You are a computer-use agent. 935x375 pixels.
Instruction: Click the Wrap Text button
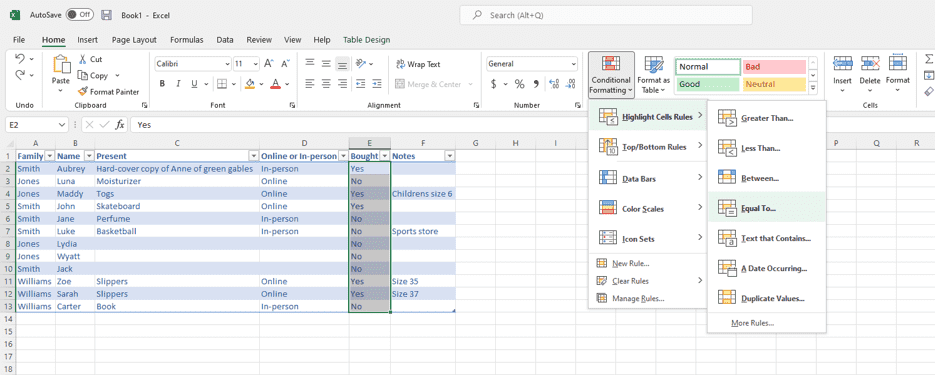[x=418, y=64]
